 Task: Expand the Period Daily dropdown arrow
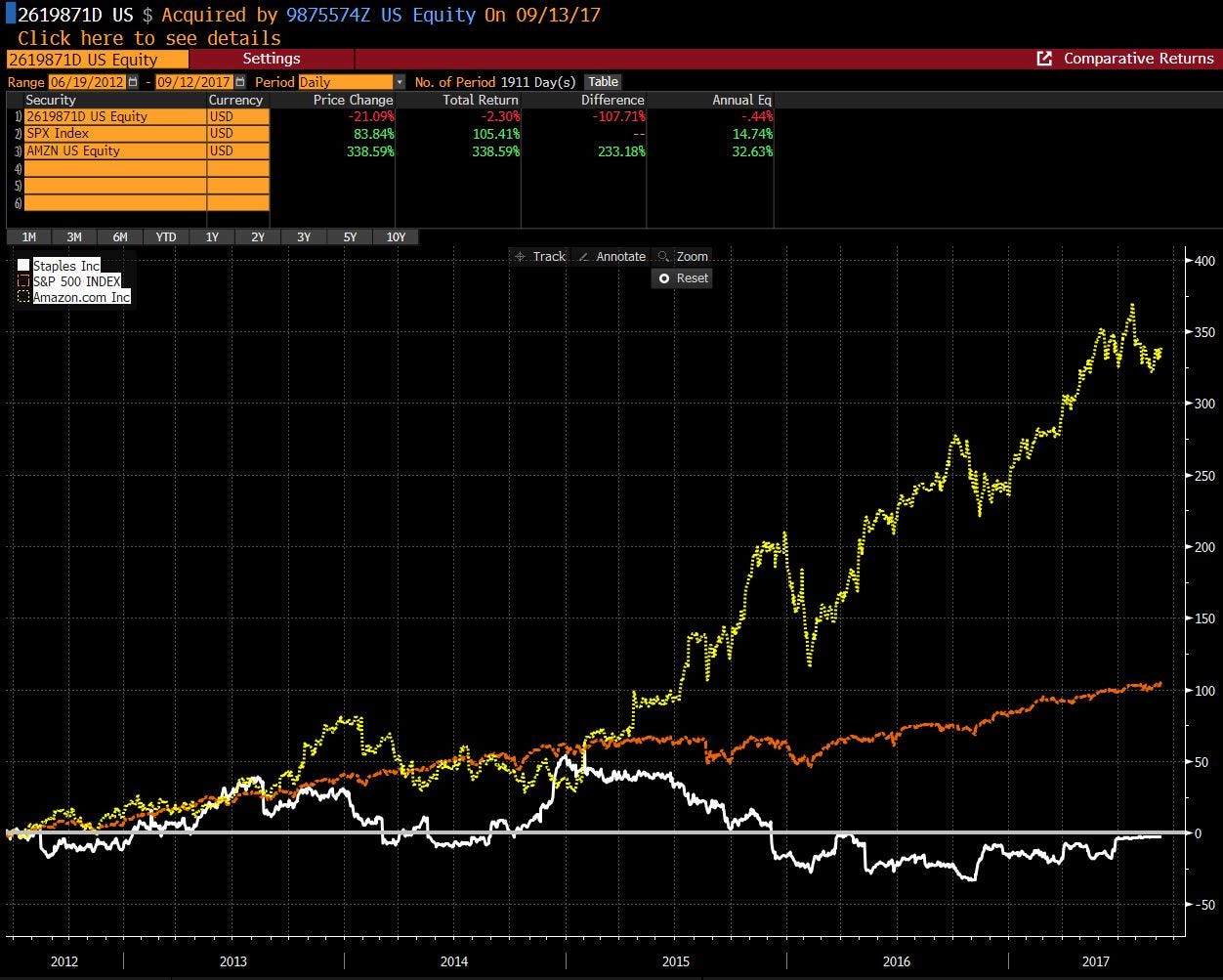tap(400, 82)
